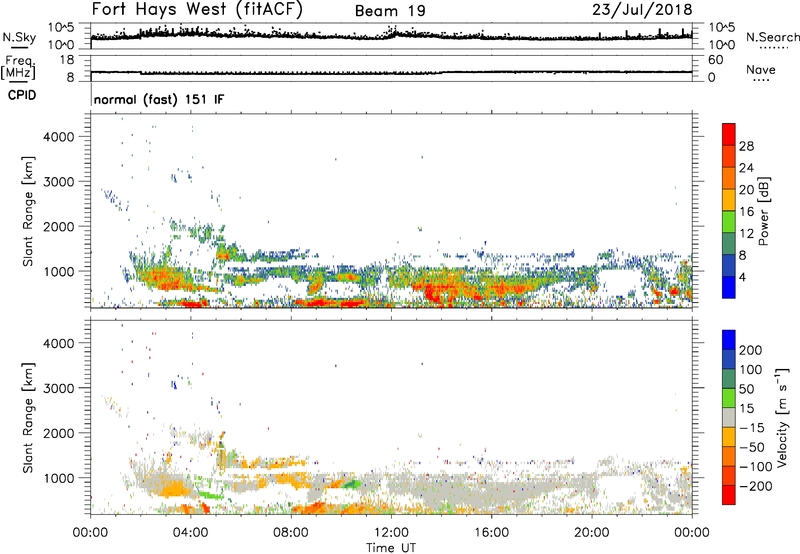
Task: Pick the gray Velocity segment between 15 and -15
Action: tap(729, 417)
